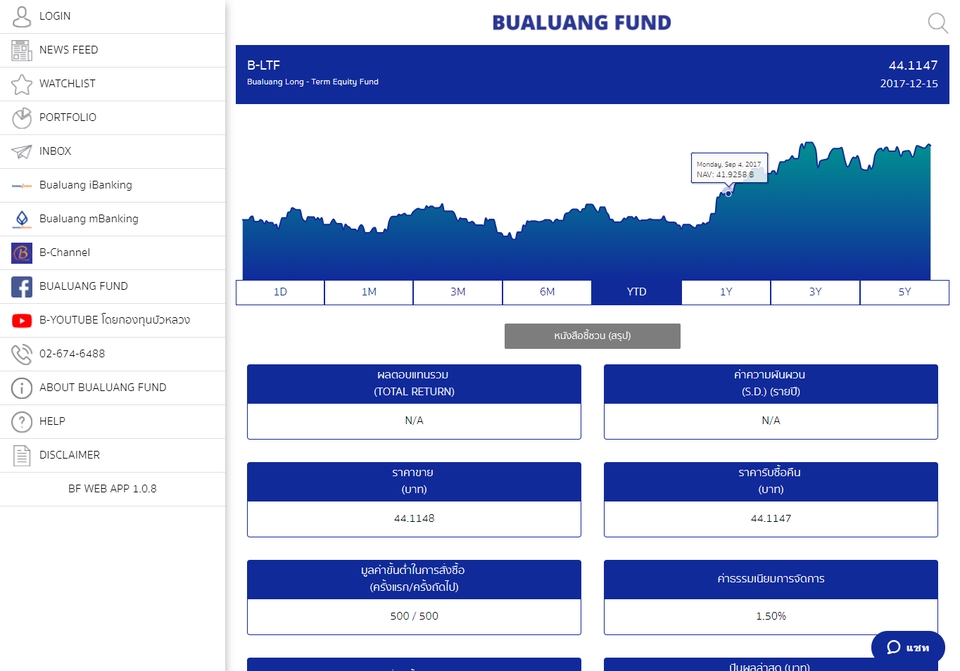Open the search magnifier icon

[x=937, y=23]
